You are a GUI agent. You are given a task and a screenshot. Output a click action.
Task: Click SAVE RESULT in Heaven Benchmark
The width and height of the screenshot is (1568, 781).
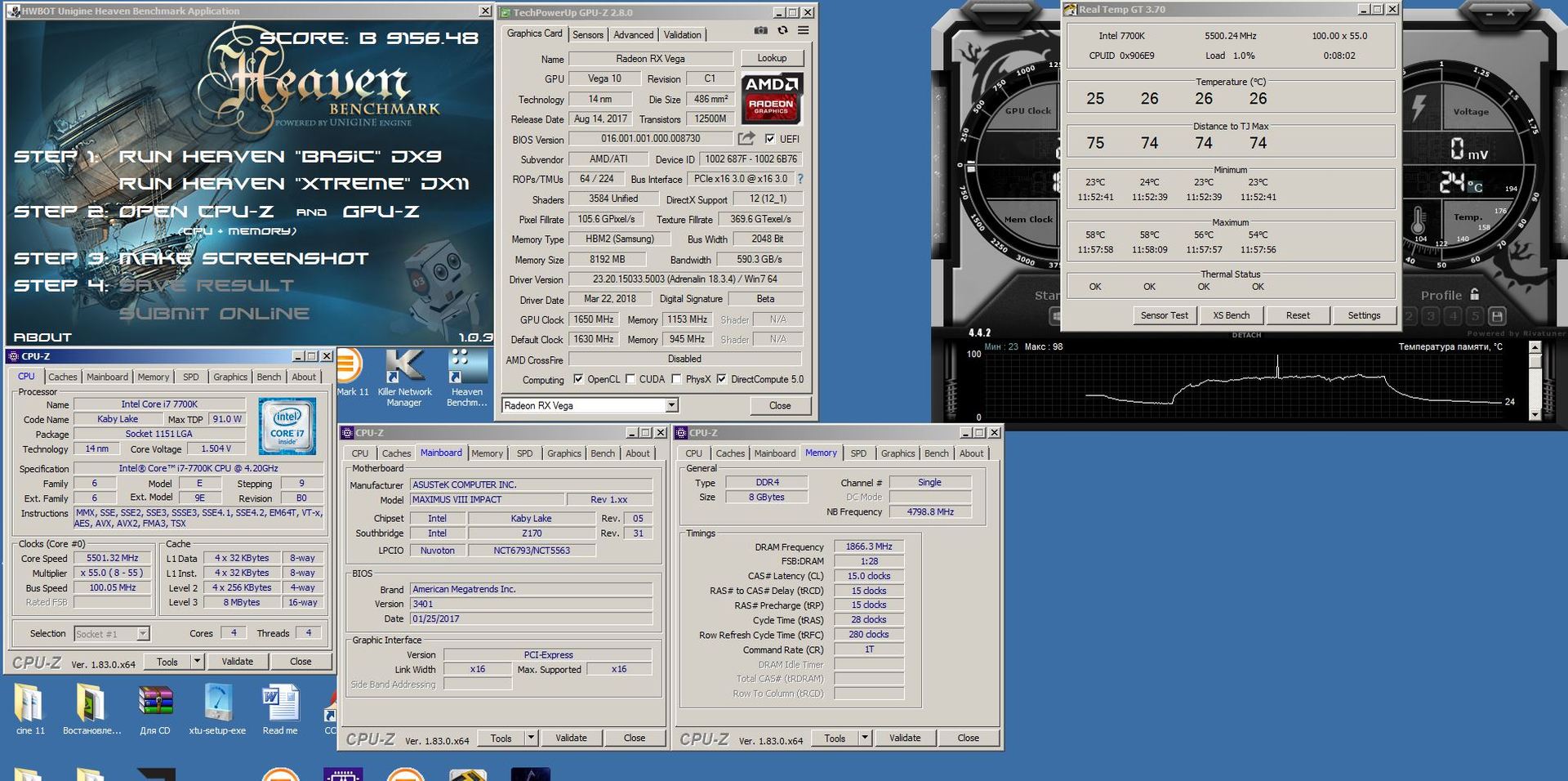point(207,285)
